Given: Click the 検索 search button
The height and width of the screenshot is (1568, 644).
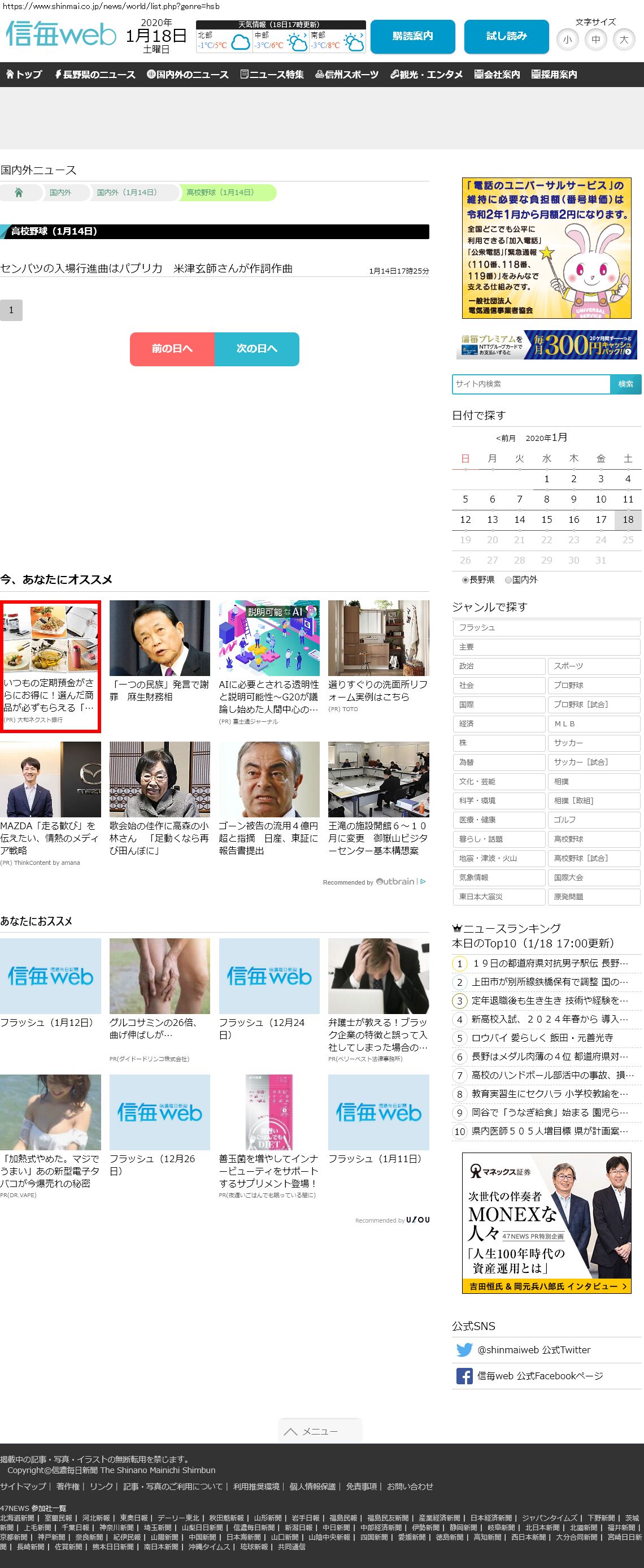Looking at the screenshot, I should [x=625, y=384].
